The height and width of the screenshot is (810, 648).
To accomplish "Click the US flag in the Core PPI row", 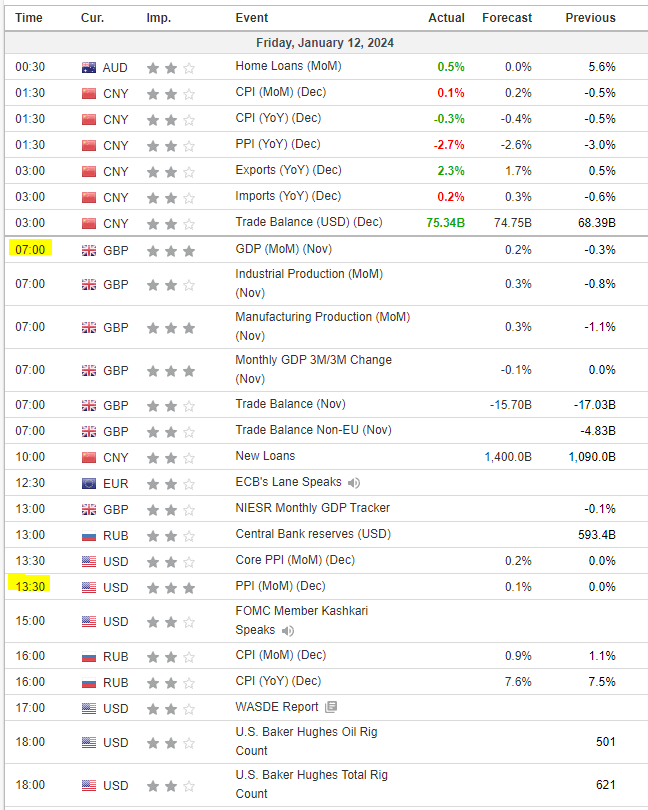I will [89, 561].
